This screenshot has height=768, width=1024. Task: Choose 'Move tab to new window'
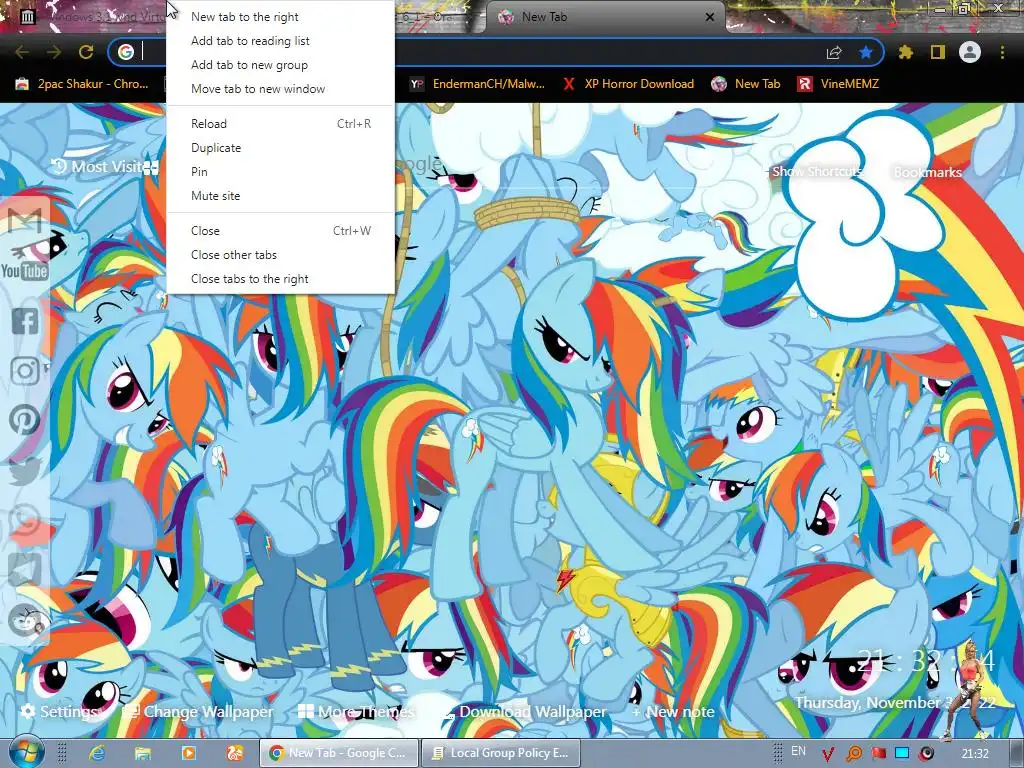[x=280, y=89]
